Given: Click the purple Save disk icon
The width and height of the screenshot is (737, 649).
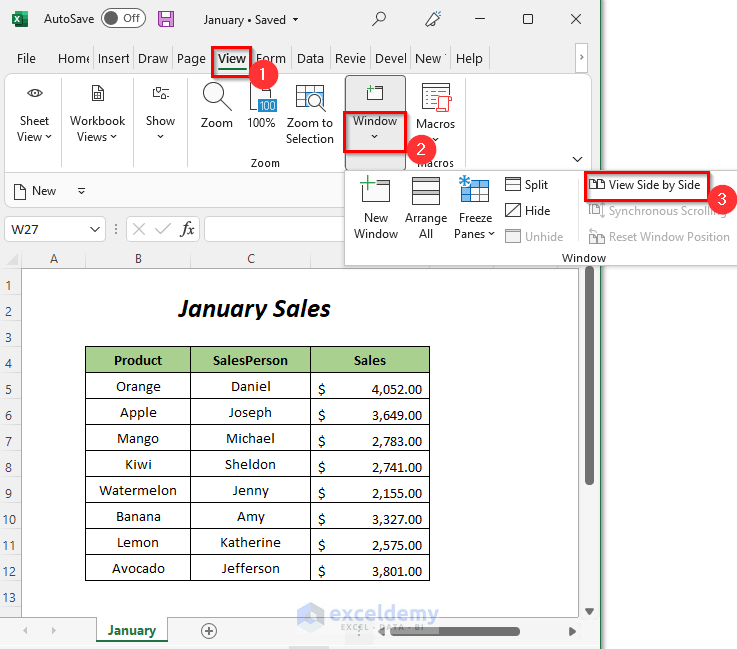Looking at the screenshot, I should 166,19.
